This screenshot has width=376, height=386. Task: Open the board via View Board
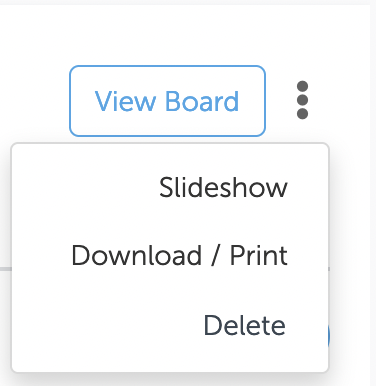click(167, 101)
